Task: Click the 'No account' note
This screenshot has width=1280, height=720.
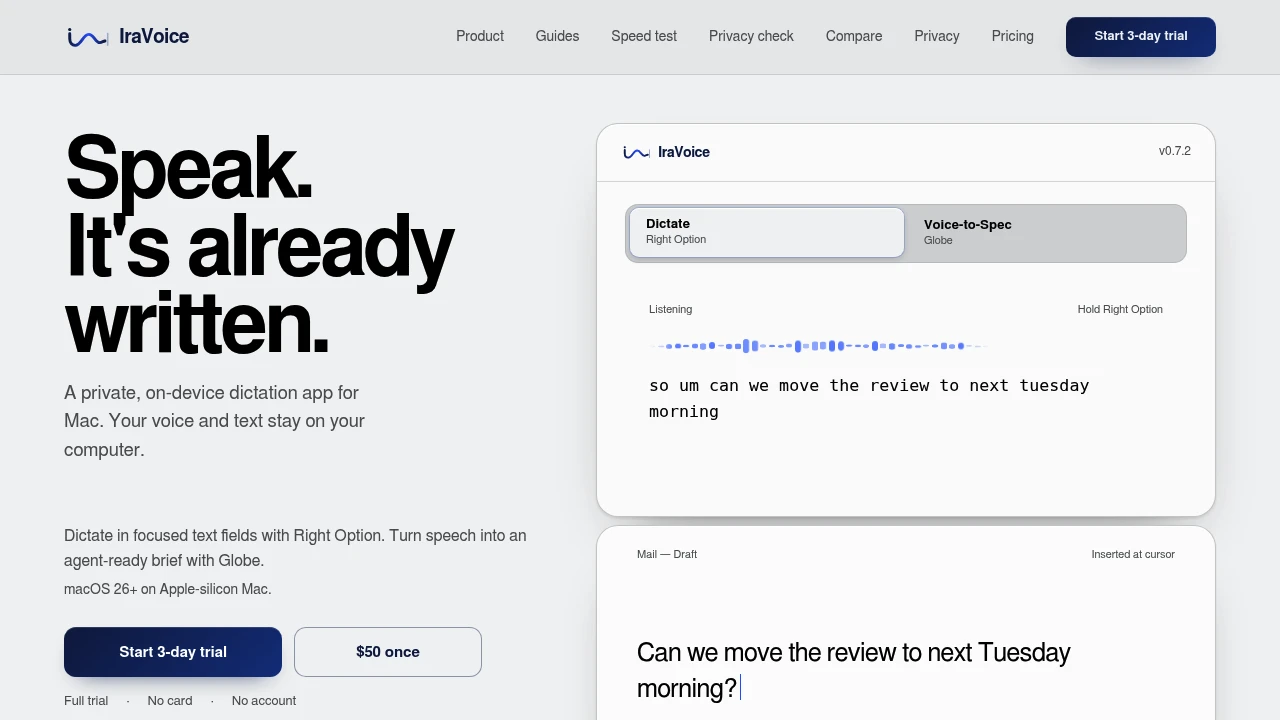Action: 264,701
